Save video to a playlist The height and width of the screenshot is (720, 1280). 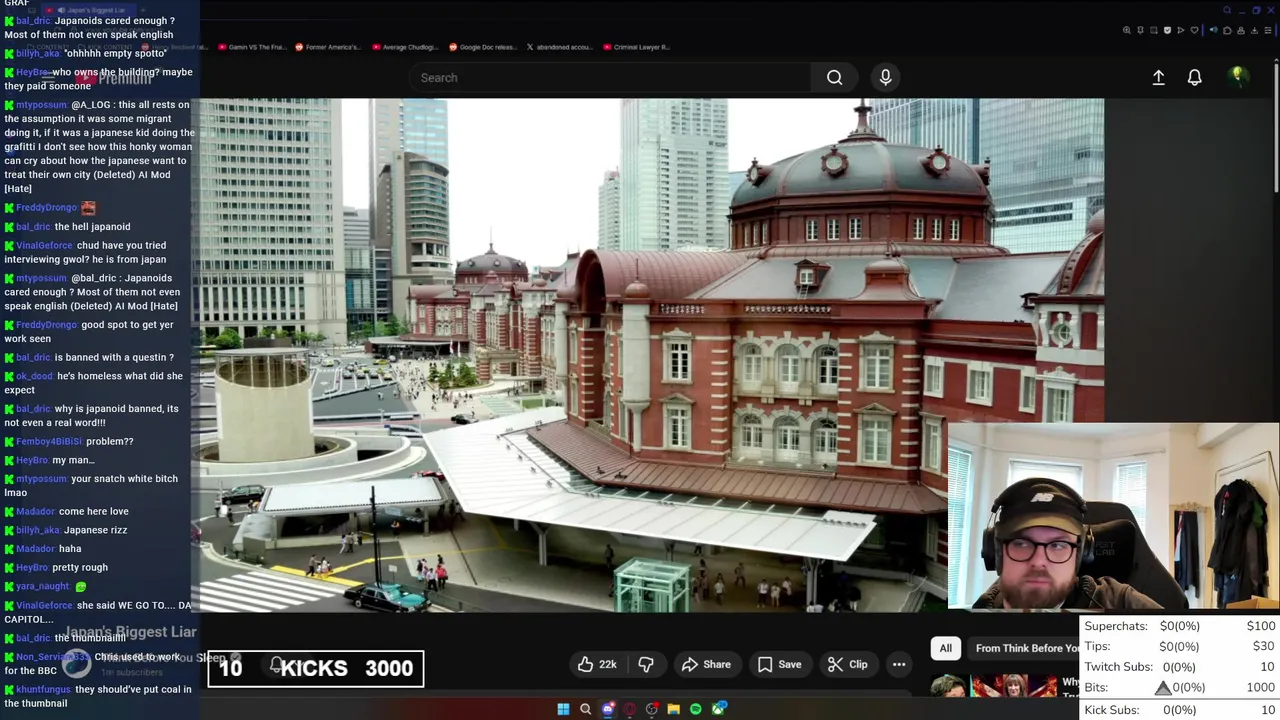pyautogui.click(x=779, y=664)
